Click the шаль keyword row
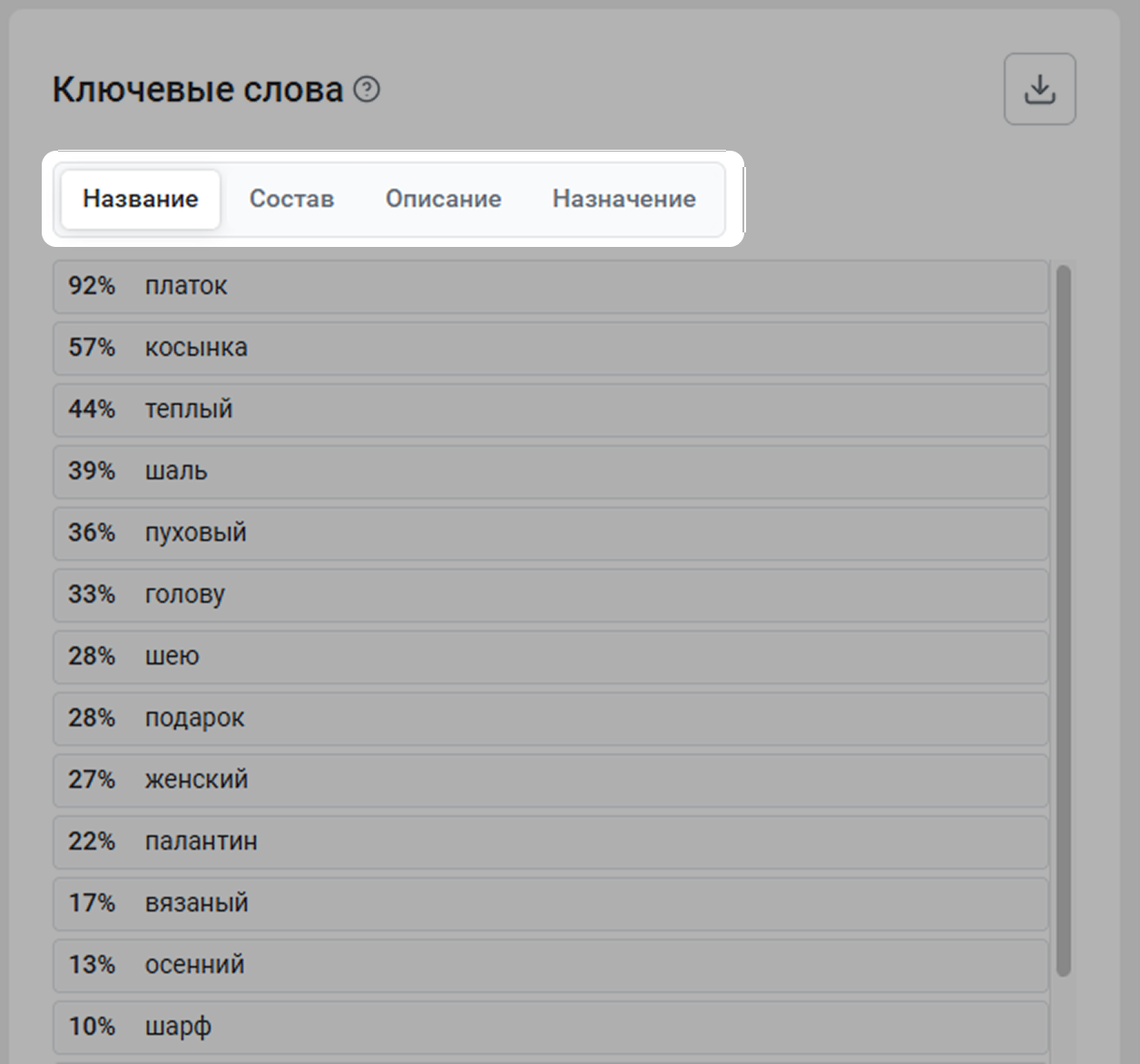 [549, 471]
